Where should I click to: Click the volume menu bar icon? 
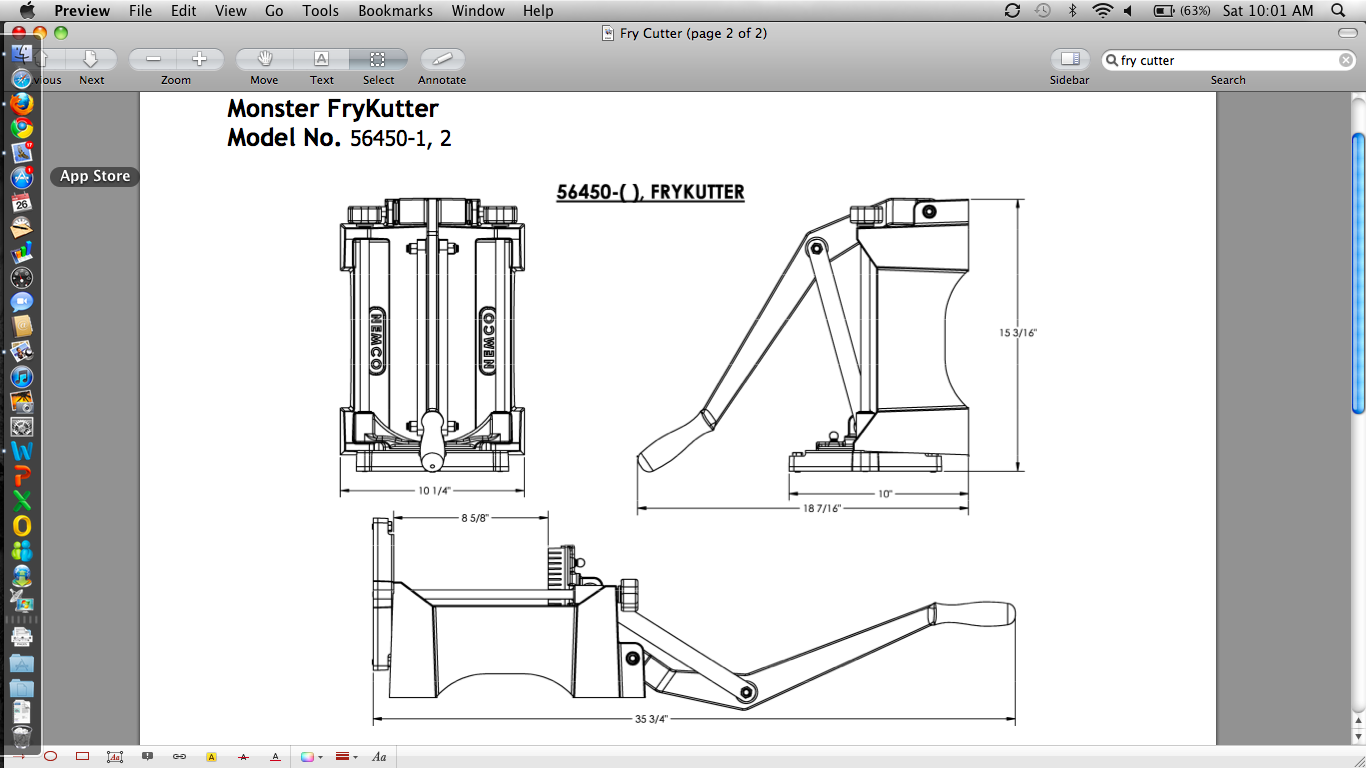click(1128, 11)
